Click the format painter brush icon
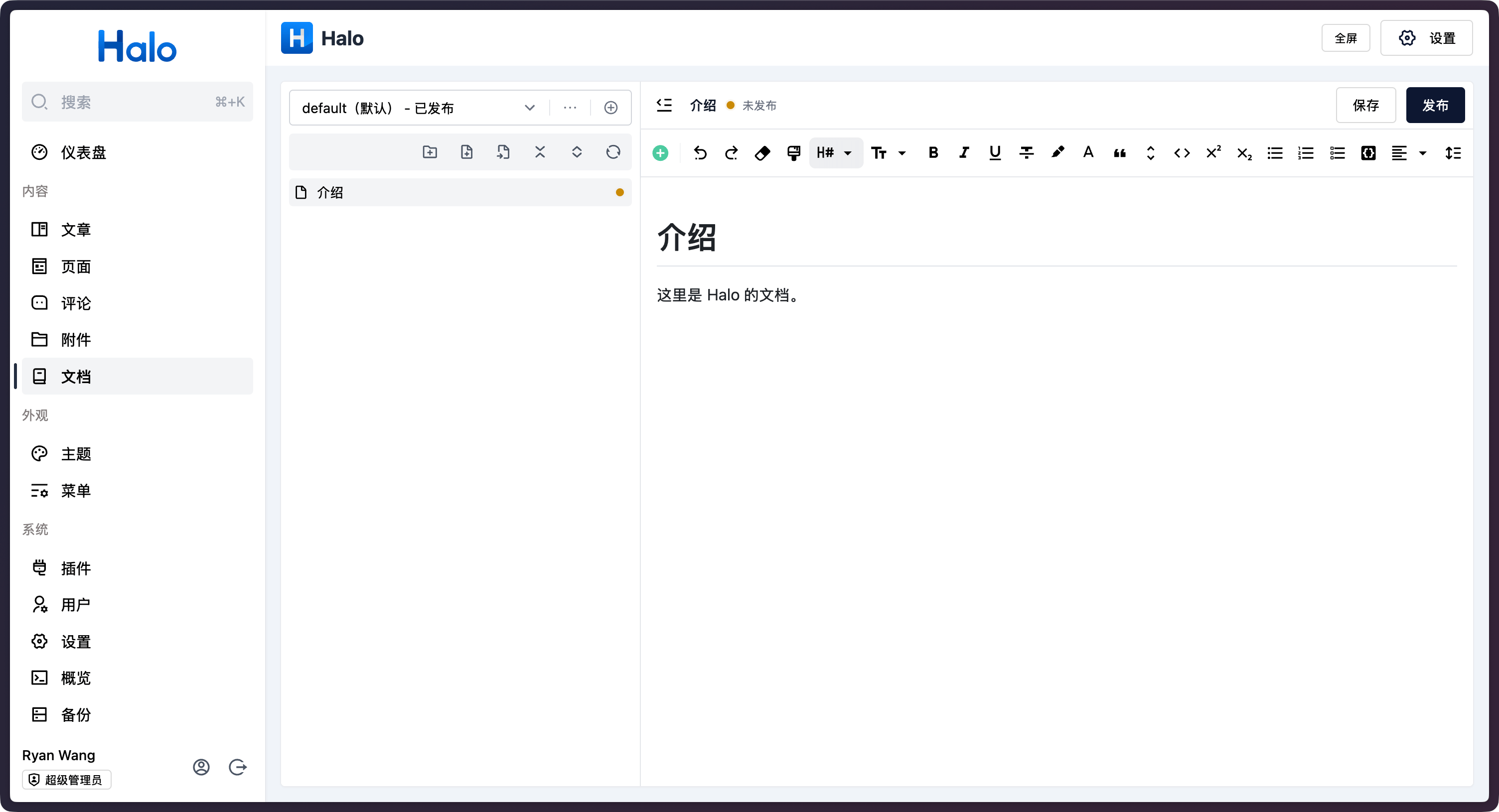The width and height of the screenshot is (1499, 812). [793, 153]
